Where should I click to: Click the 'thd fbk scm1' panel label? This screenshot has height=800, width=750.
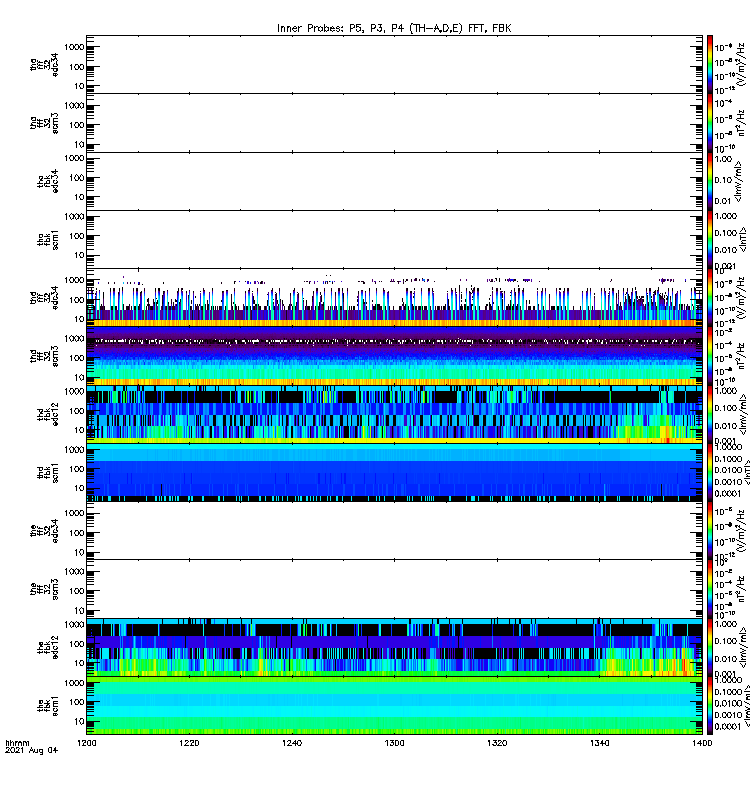coord(47,472)
